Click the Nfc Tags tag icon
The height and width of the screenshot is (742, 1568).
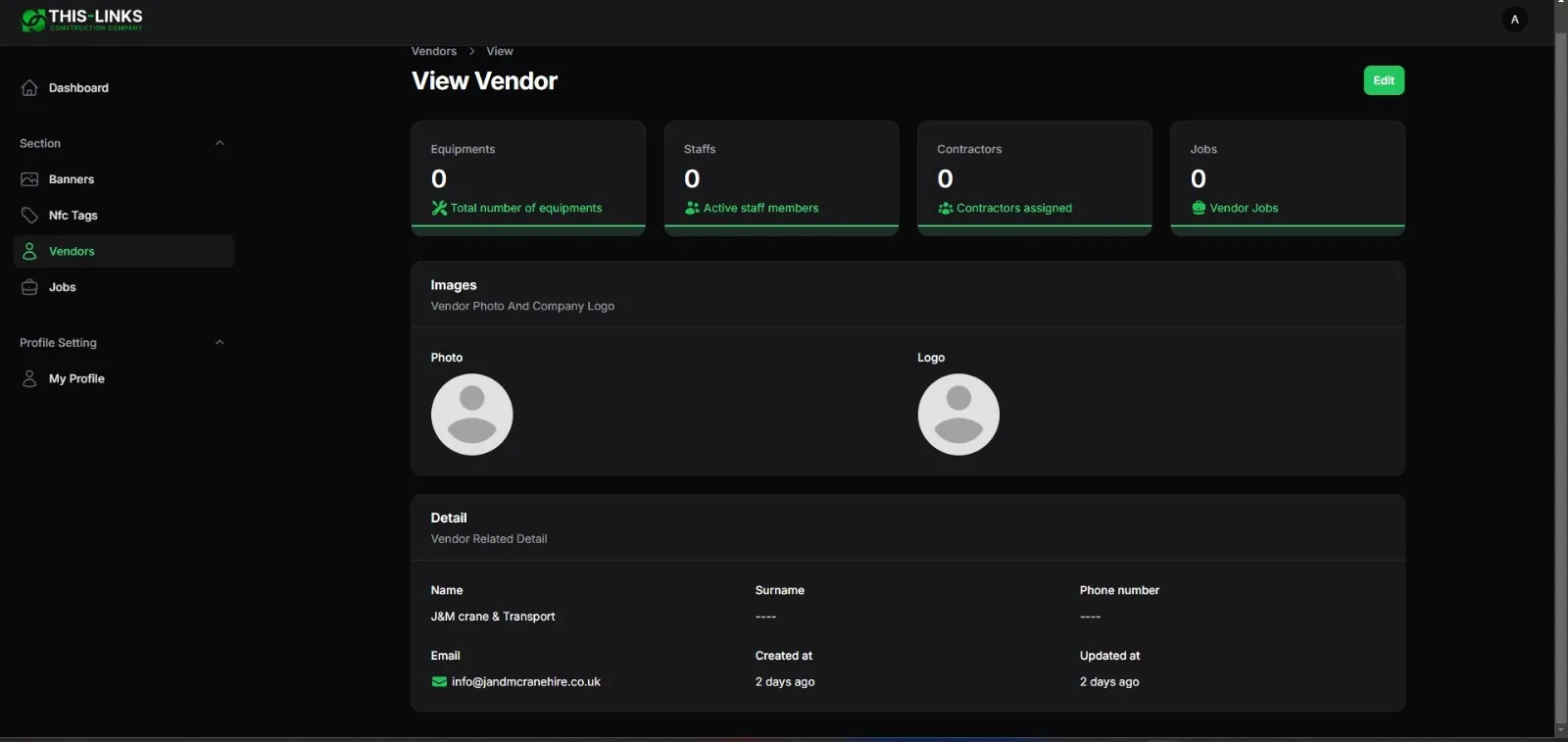[x=29, y=216]
